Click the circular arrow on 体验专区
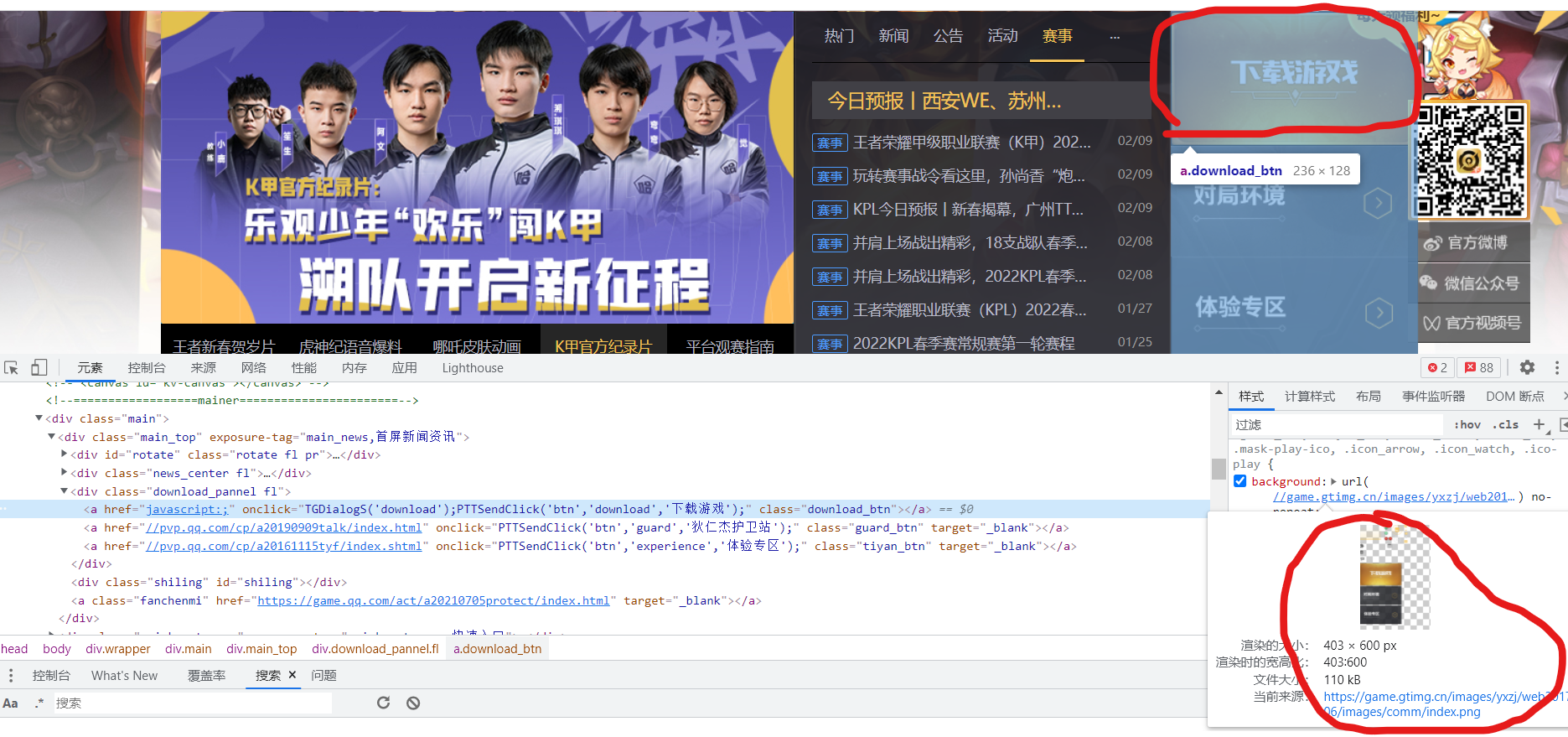Screen dimensions: 1568x737 pos(1379,314)
